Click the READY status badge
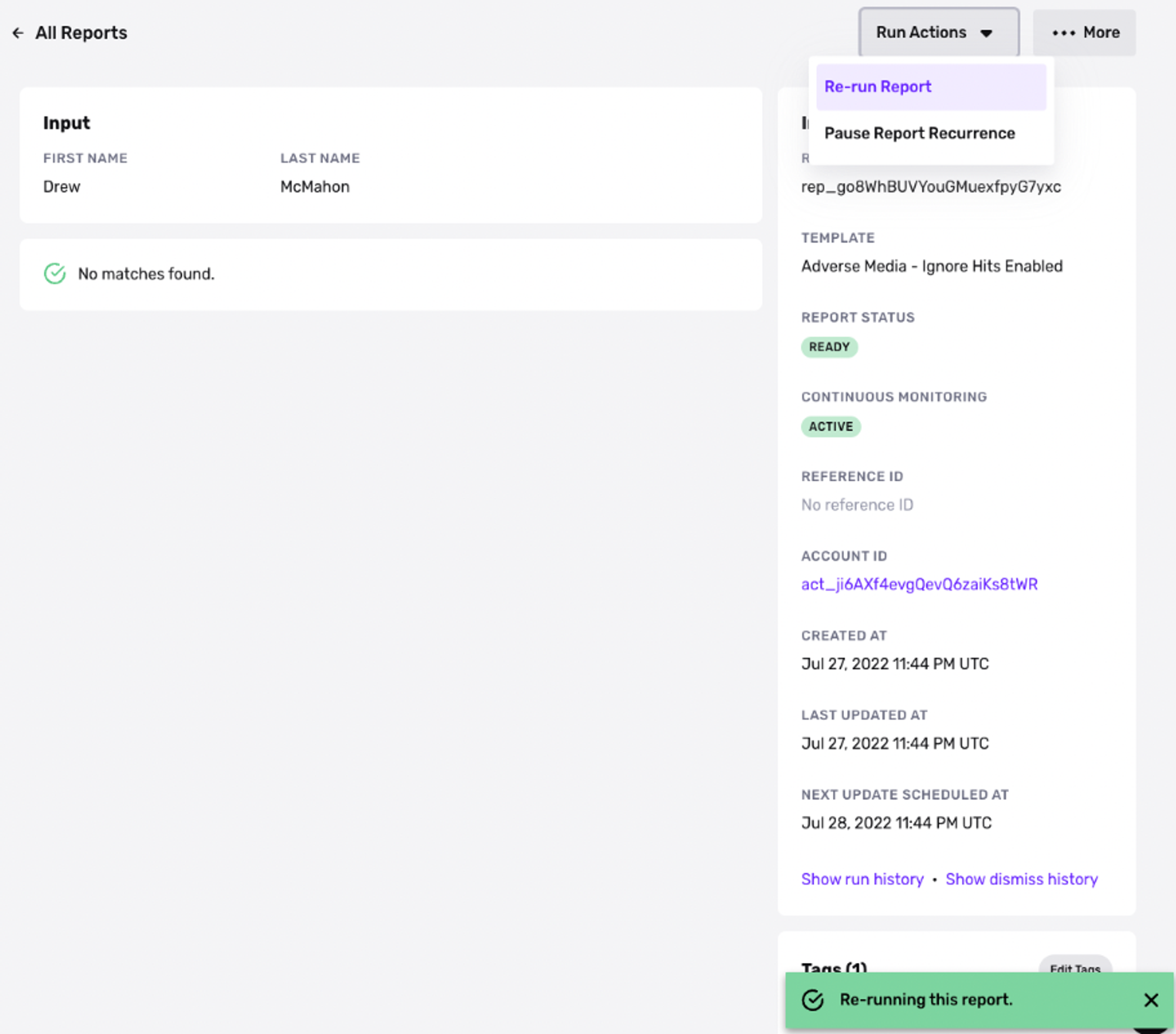The image size is (1176, 1034). 829,347
